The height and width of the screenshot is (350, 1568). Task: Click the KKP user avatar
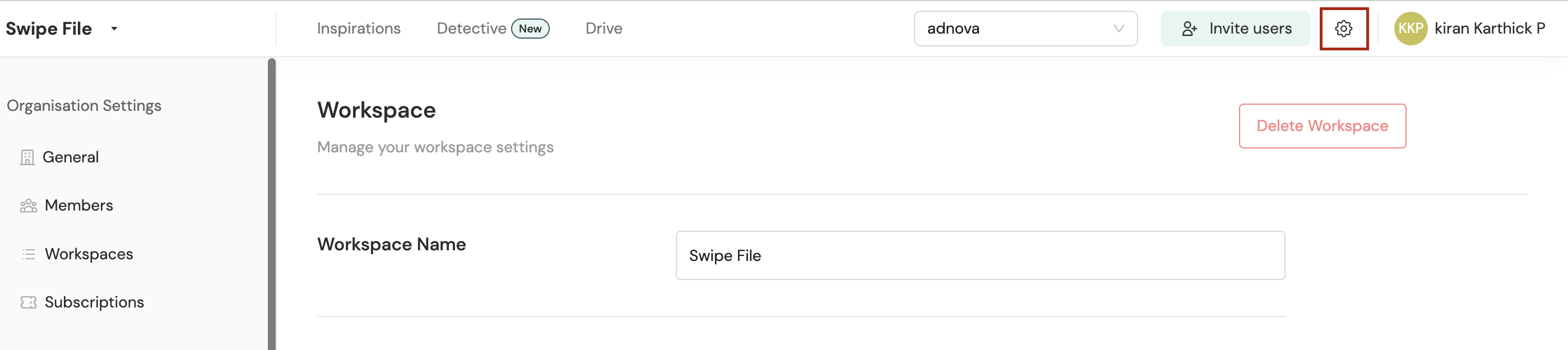pyautogui.click(x=1410, y=29)
